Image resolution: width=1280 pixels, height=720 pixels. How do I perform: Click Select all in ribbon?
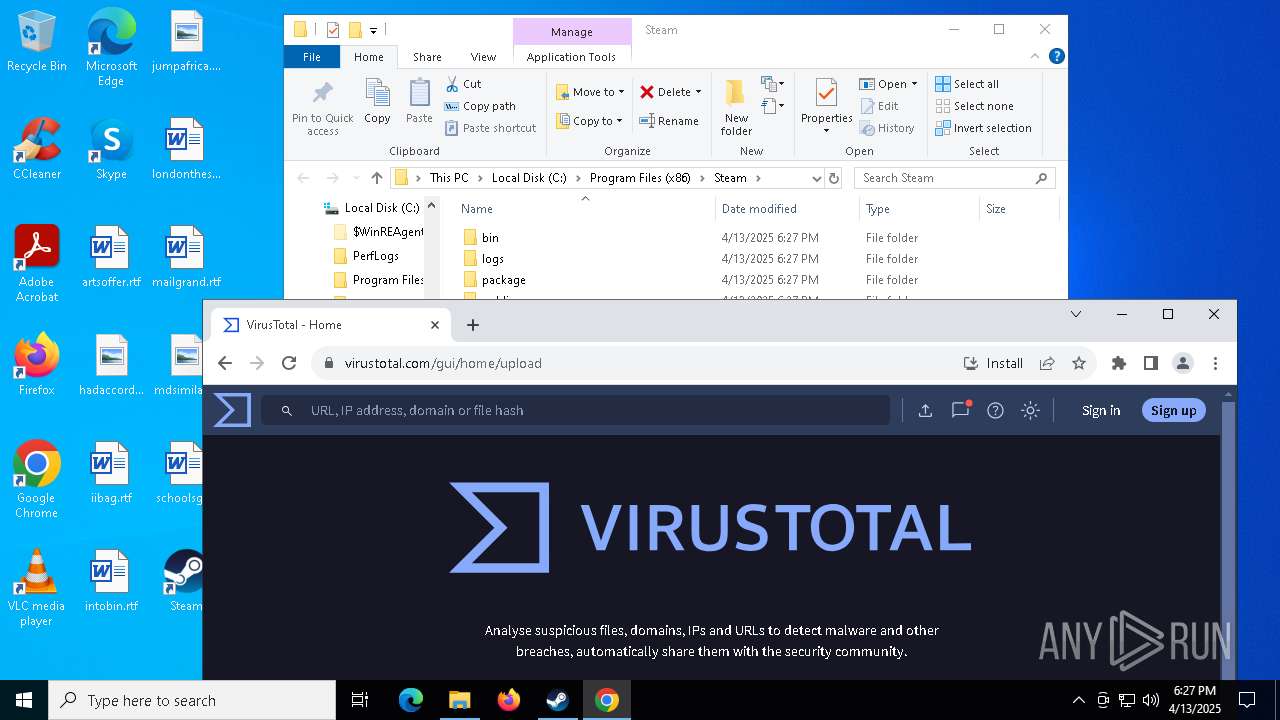pos(967,84)
